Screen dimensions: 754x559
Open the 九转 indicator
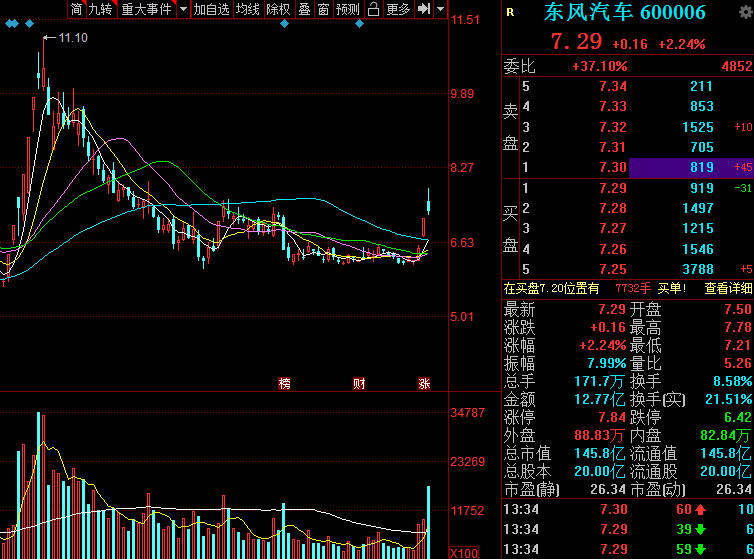pyautogui.click(x=101, y=9)
